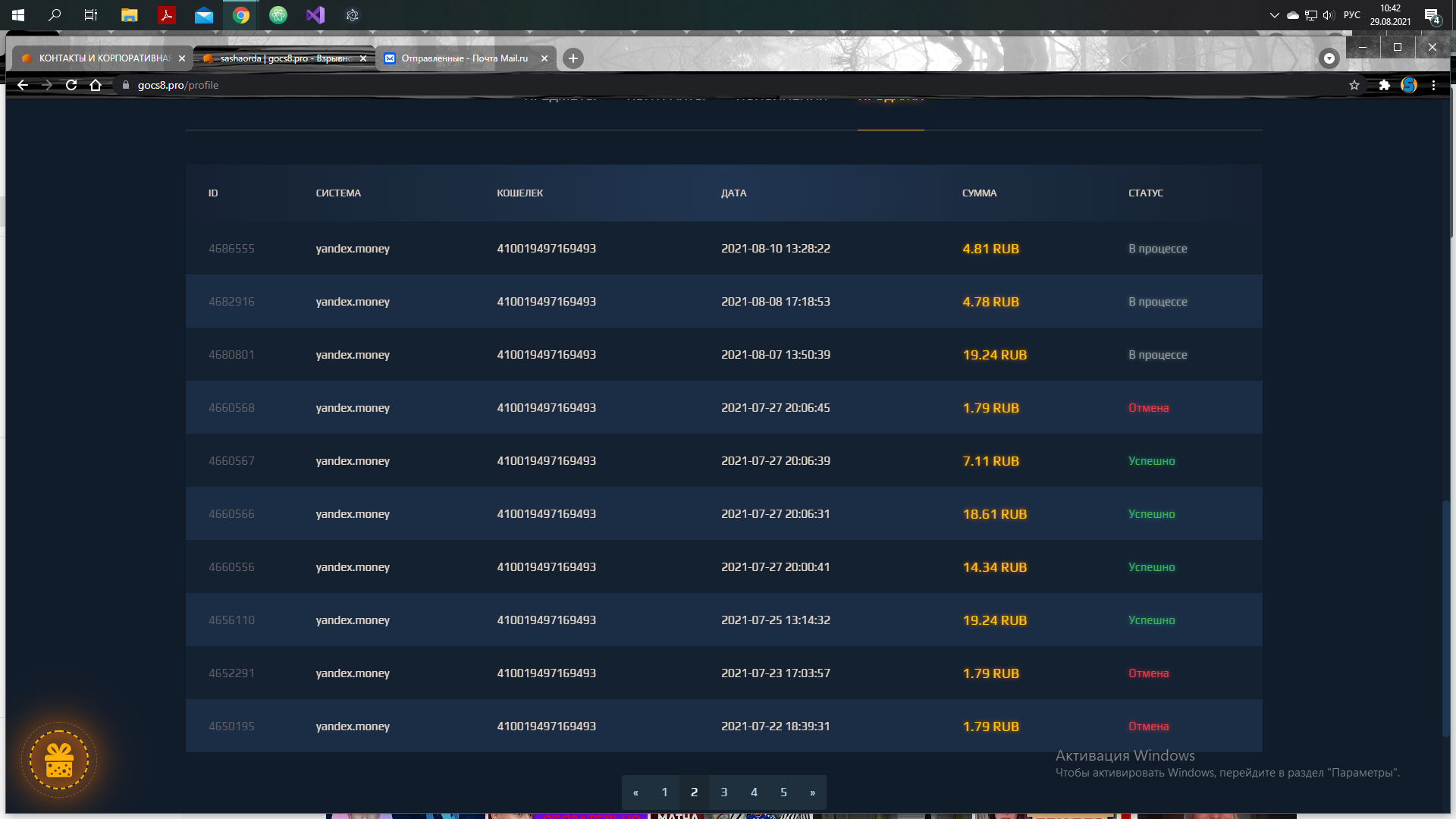1456x819 pixels.
Task: Go to previous pagination page «
Action: click(x=635, y=792)
